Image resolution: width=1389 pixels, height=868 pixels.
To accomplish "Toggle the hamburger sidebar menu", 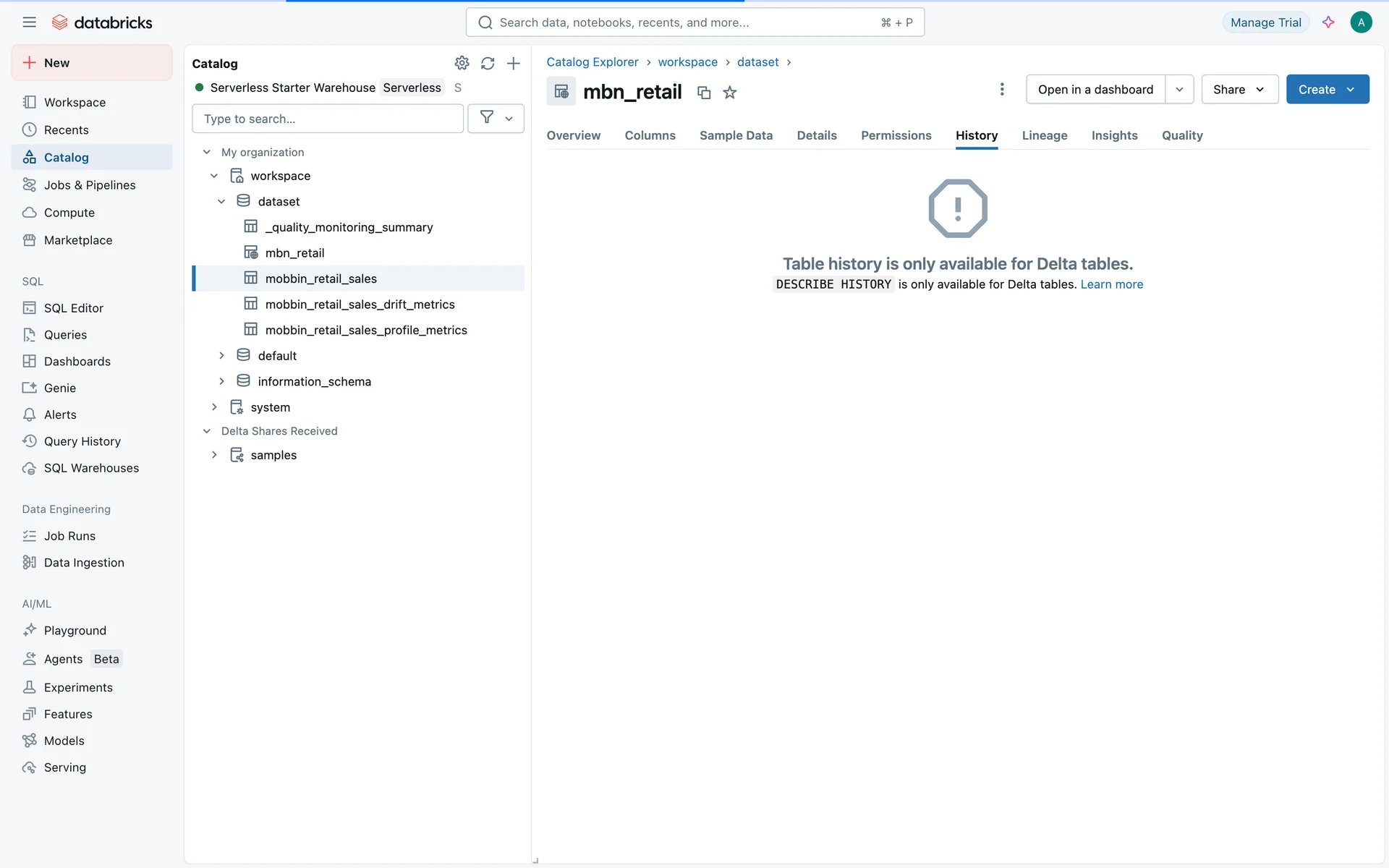I will pyautogui.click(x=29, y=22).
